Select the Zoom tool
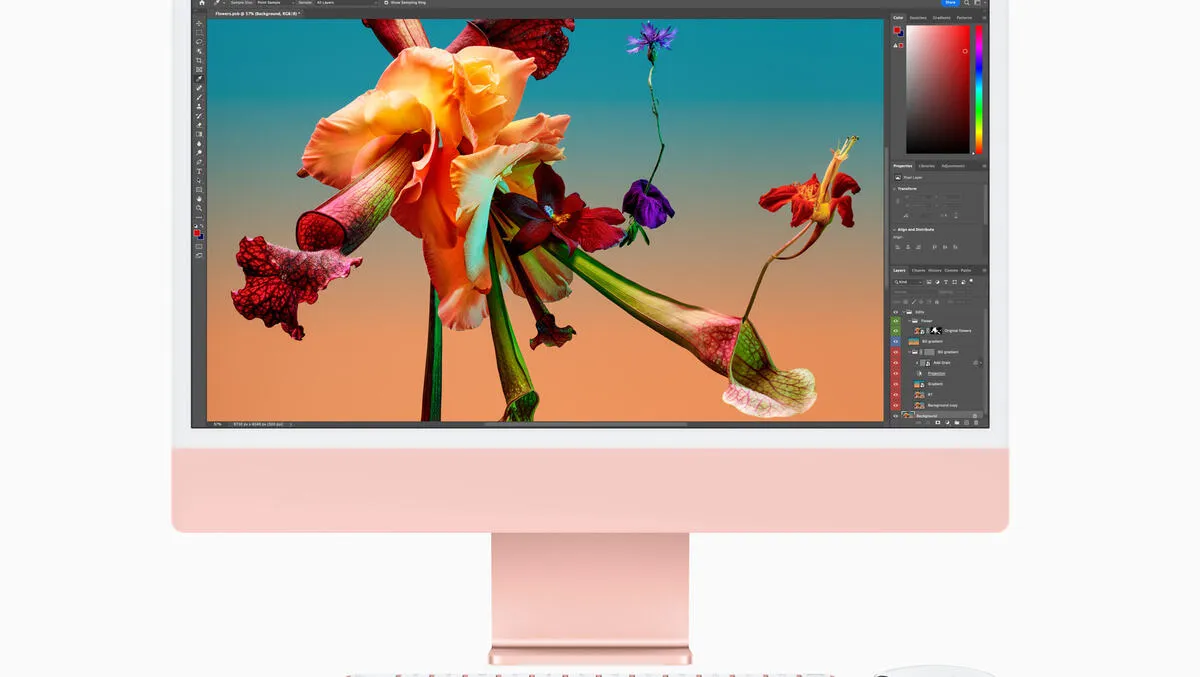Screen dimensions: 1200x677 (199, 208)
